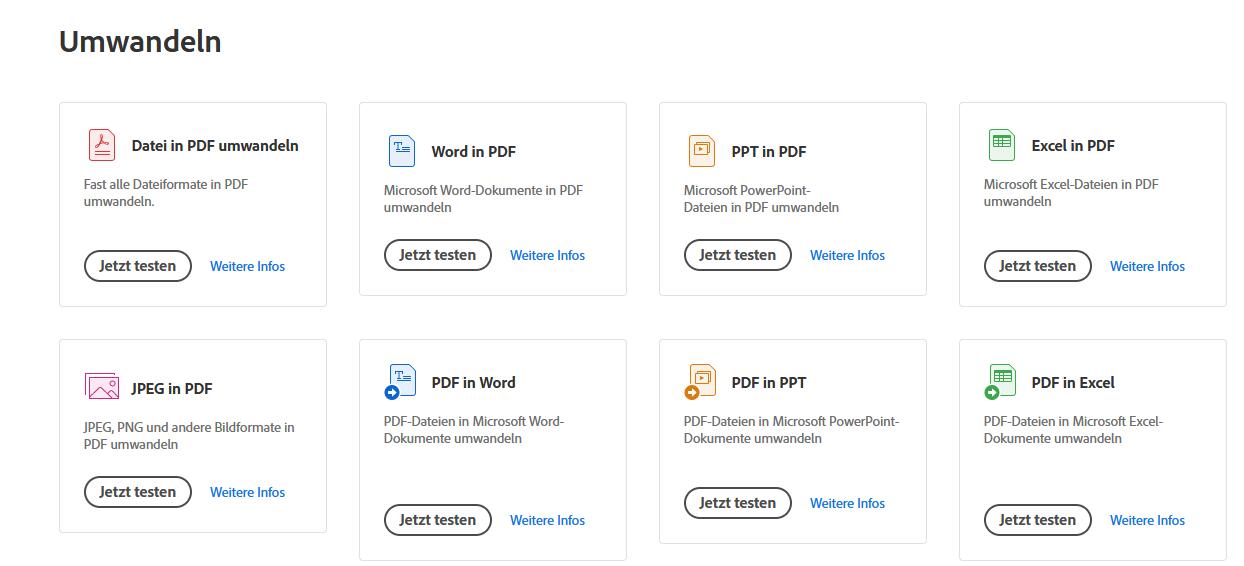Click the green Excel in PDF icon

(x=1001, y=145)
